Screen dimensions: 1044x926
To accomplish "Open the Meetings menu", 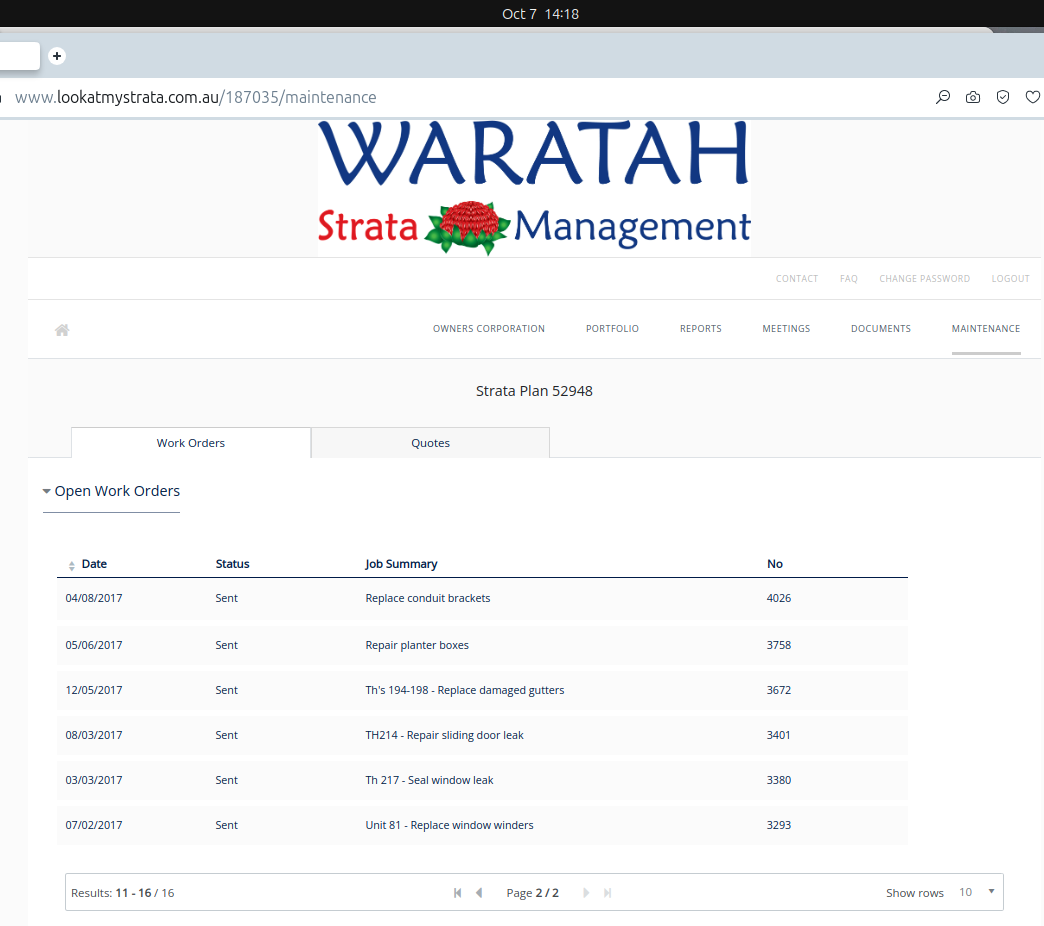I will tap(786, 329).
